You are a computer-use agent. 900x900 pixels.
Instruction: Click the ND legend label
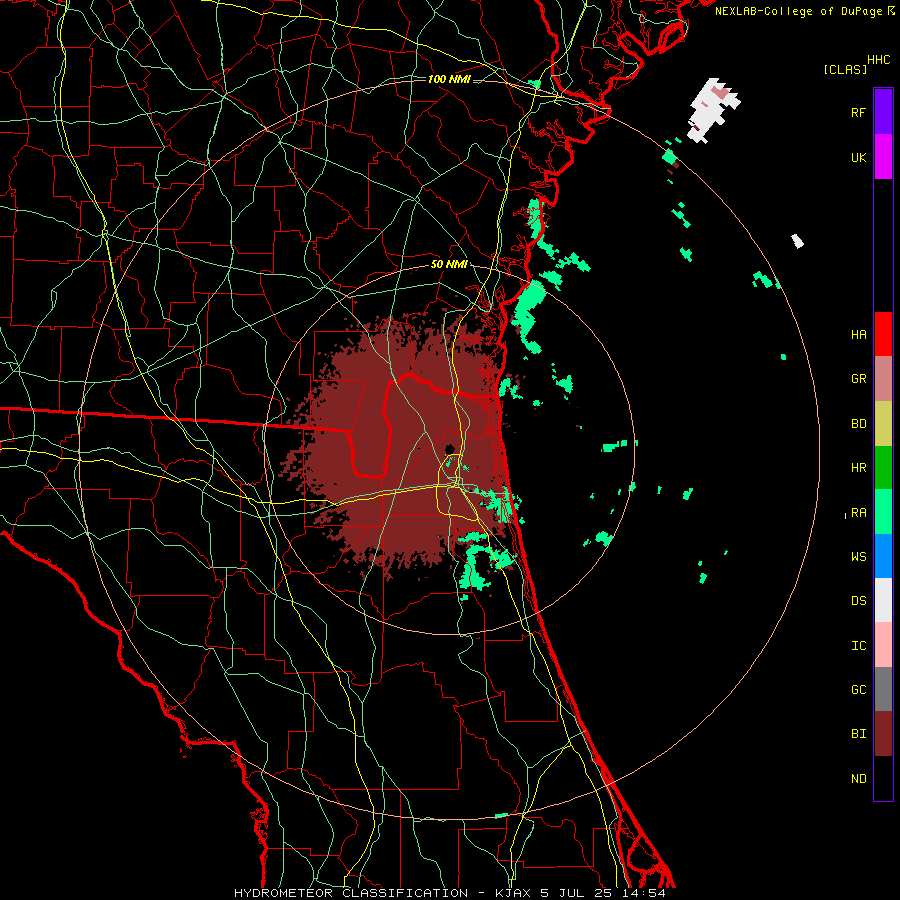pos(858,779)
